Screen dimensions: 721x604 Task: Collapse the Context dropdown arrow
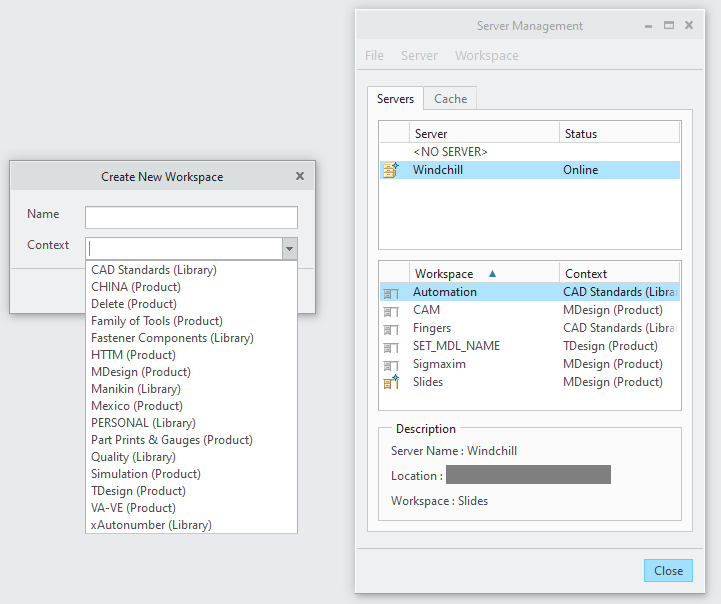point(289,248)
